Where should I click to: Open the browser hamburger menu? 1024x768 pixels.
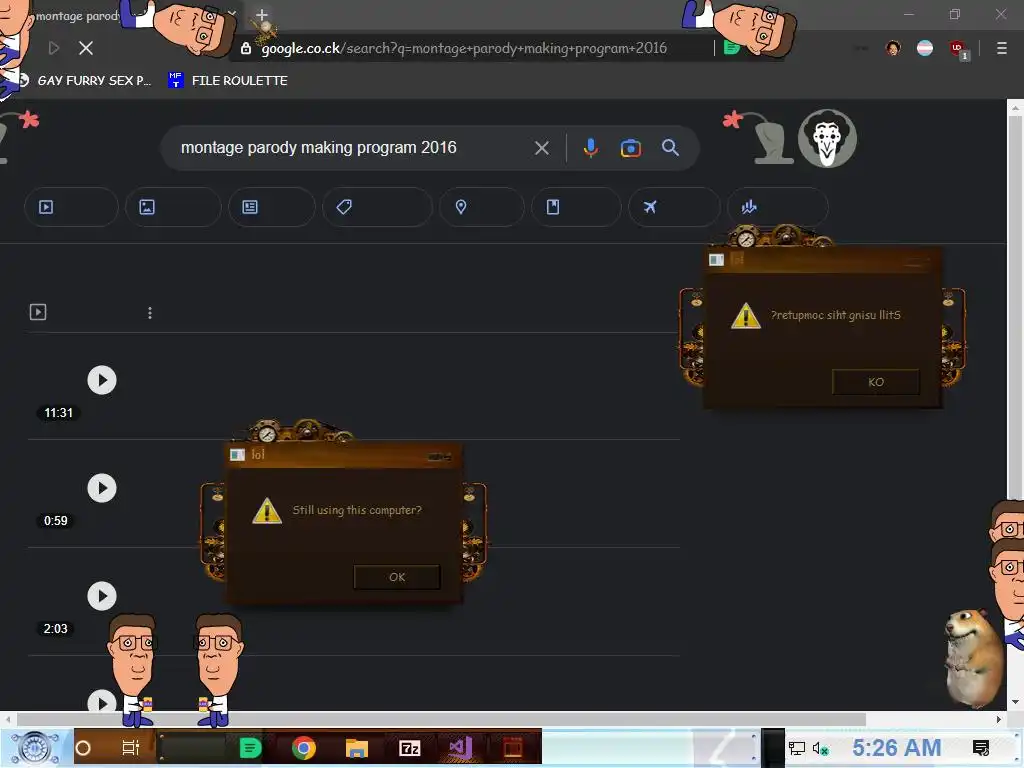point(1001,48)
